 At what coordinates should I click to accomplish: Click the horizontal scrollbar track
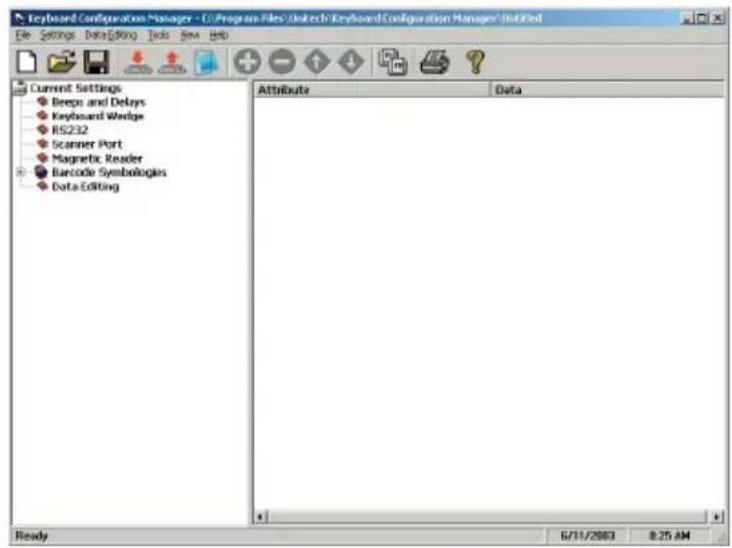click(x=488, y=516)
